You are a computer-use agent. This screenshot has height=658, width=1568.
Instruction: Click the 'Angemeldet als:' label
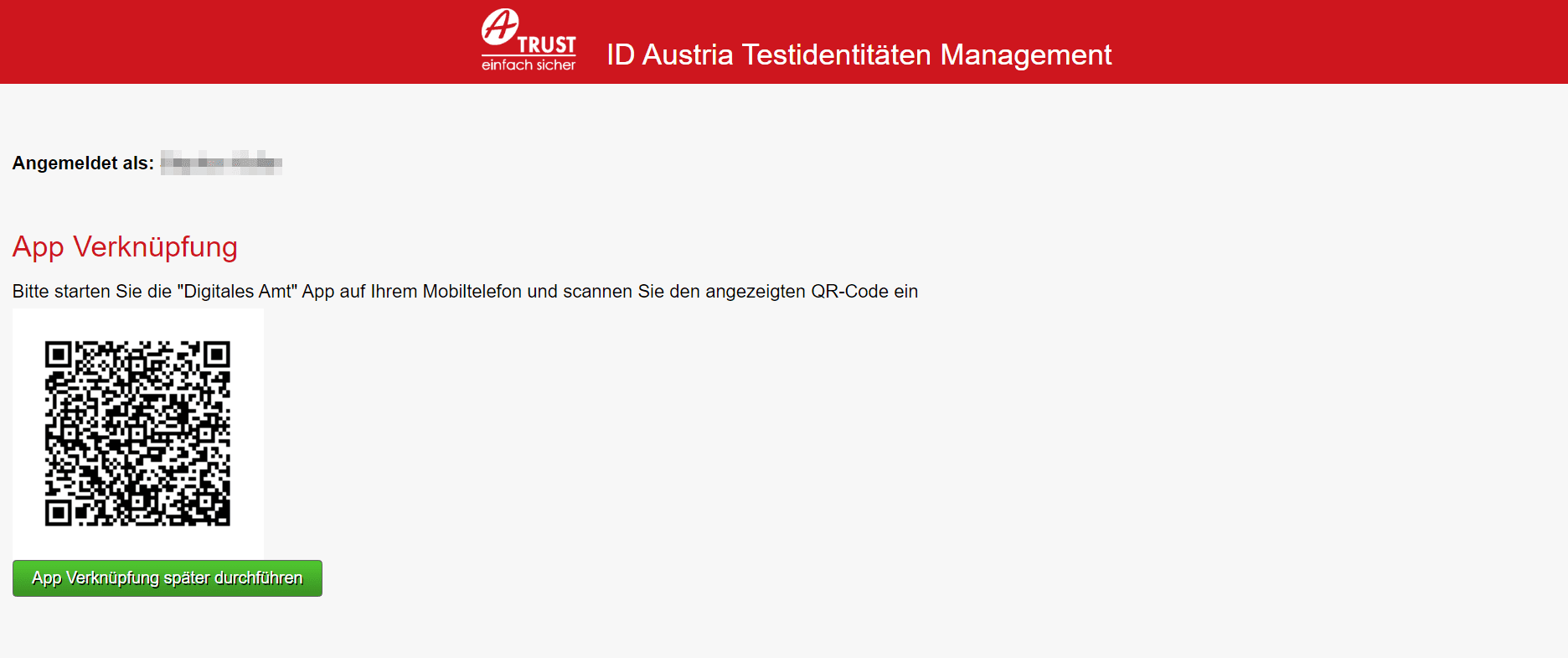click(x=83, y=163)
